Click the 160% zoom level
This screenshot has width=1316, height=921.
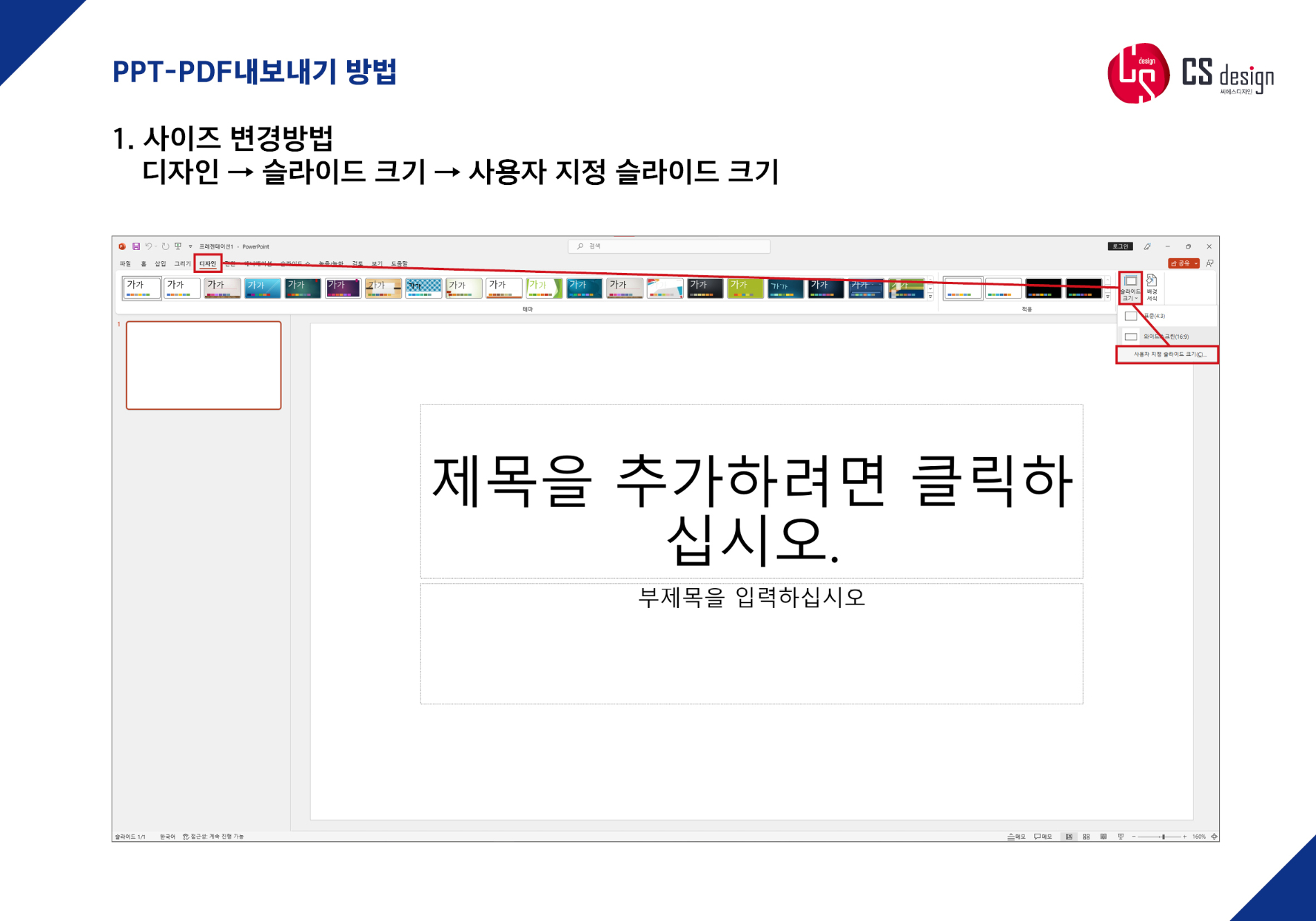(1199, 837)
